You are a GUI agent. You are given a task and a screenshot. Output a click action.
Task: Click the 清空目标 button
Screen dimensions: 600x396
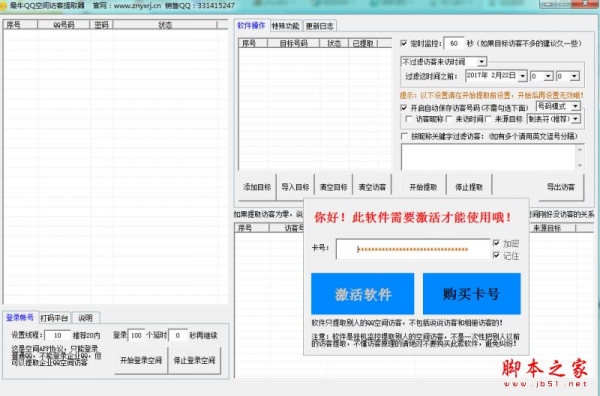tap(333, 187)
